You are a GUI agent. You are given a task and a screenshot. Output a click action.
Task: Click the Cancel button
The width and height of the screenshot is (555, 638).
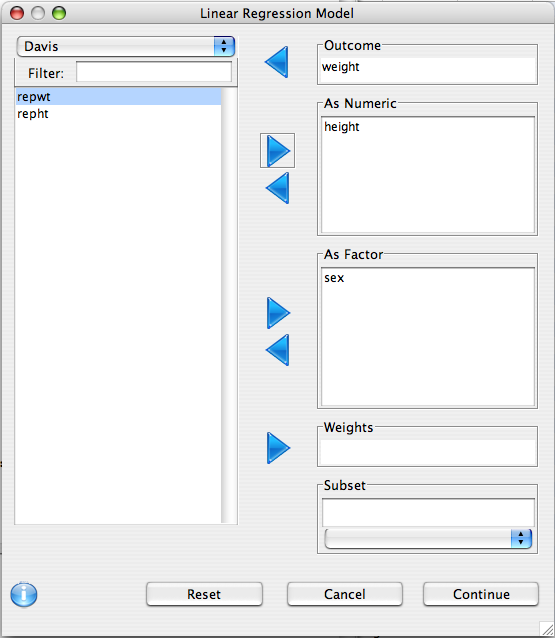tap(345, 594)
